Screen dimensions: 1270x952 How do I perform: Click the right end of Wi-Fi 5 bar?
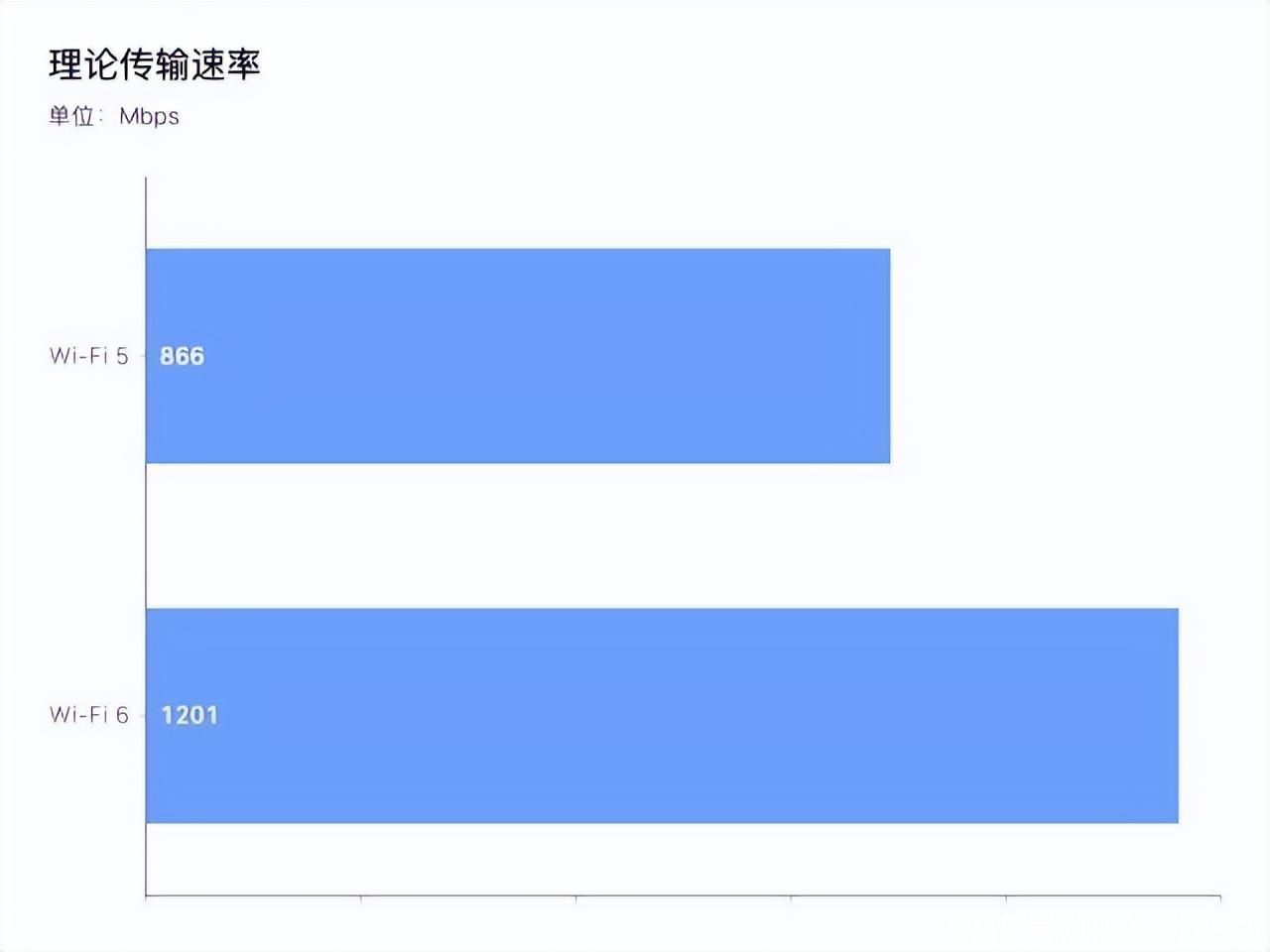888,356
